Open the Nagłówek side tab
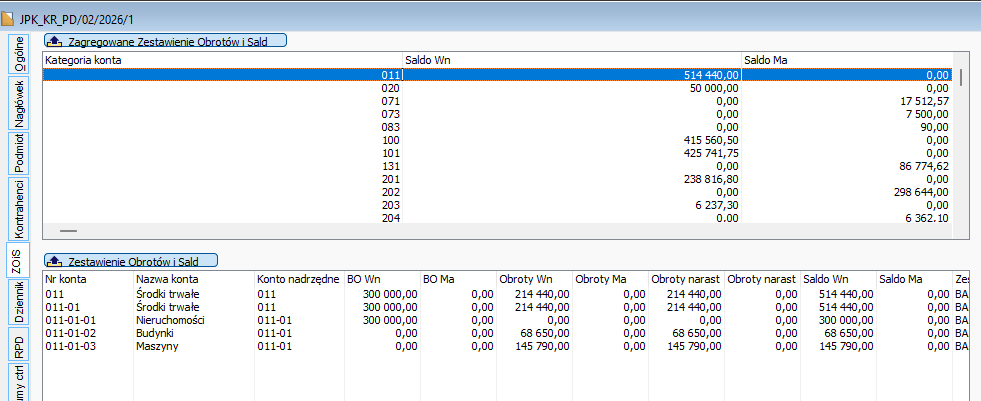981x401 pixels. (19, 102)
